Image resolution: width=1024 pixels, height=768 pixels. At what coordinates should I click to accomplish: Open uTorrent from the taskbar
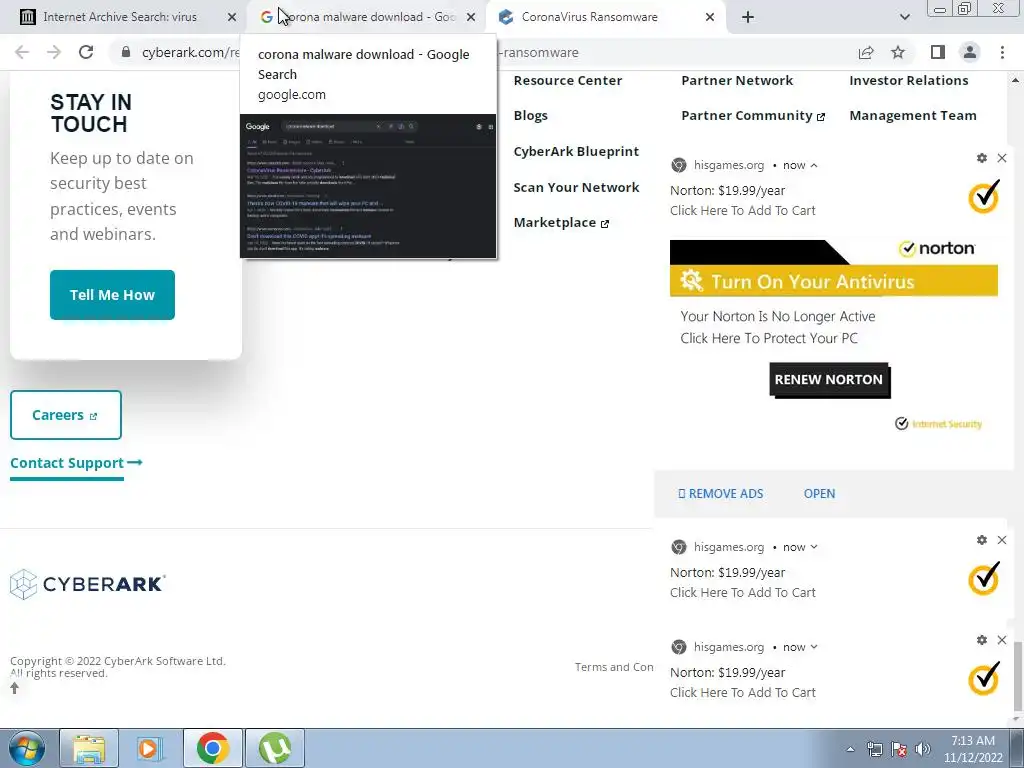click(x=275, y=748)
